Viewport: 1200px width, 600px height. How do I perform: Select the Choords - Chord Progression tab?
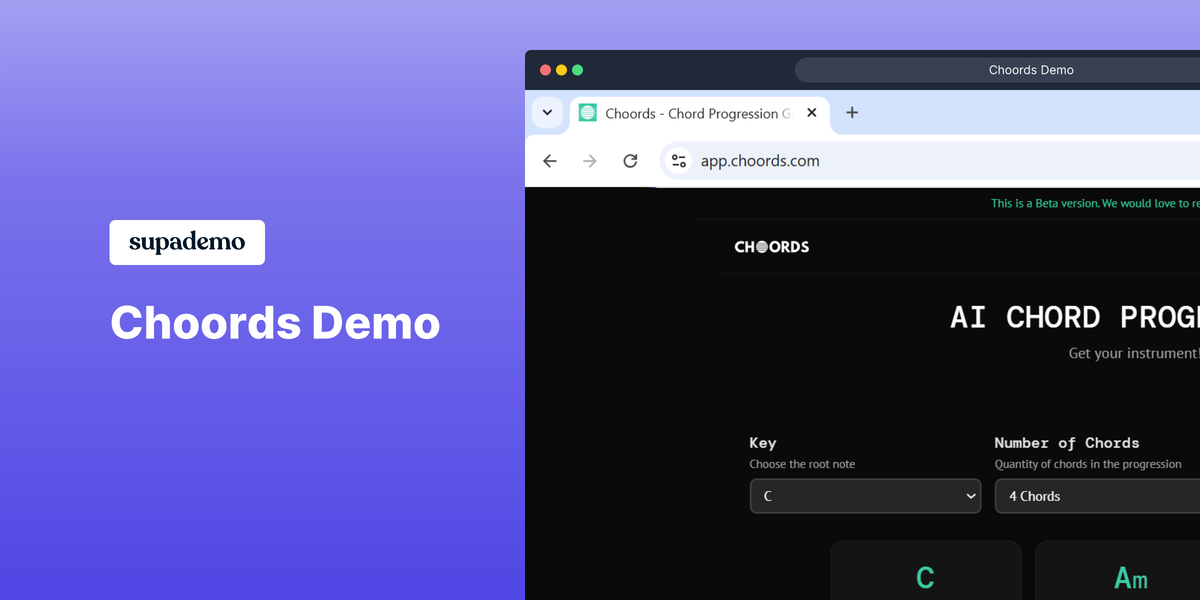click(699, 114)
